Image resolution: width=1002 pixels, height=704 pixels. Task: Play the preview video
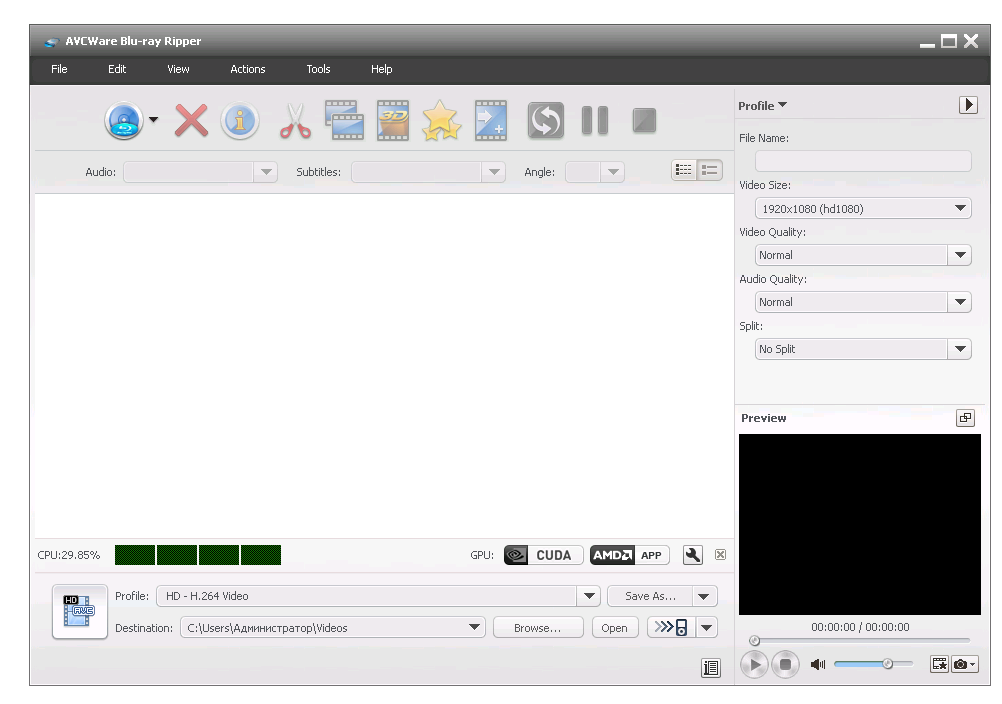[x=754, y=664]
